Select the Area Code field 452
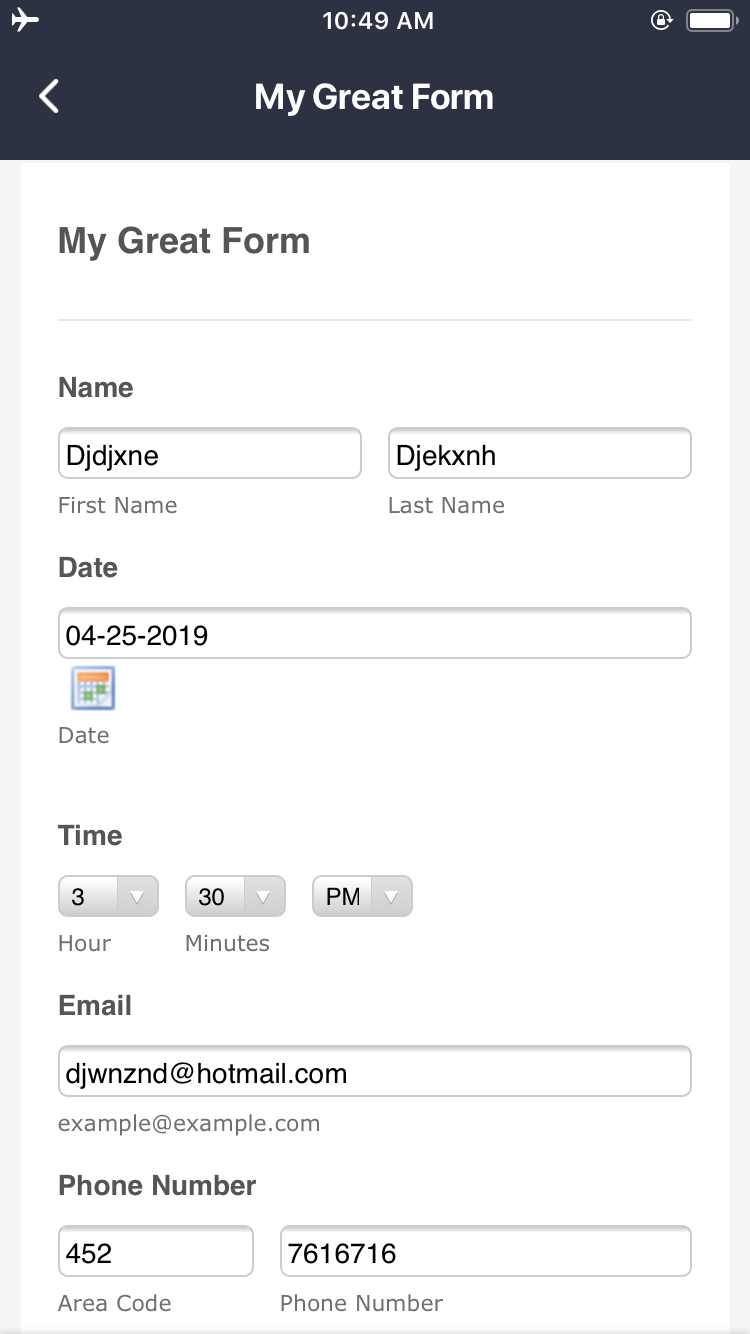 coord(156,1251)
